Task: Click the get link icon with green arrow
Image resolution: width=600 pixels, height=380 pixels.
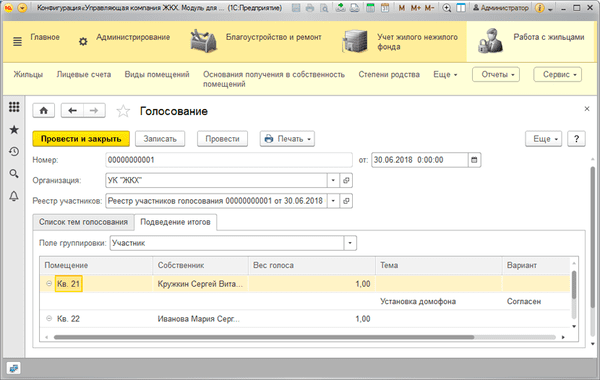Action: (340, 8)
